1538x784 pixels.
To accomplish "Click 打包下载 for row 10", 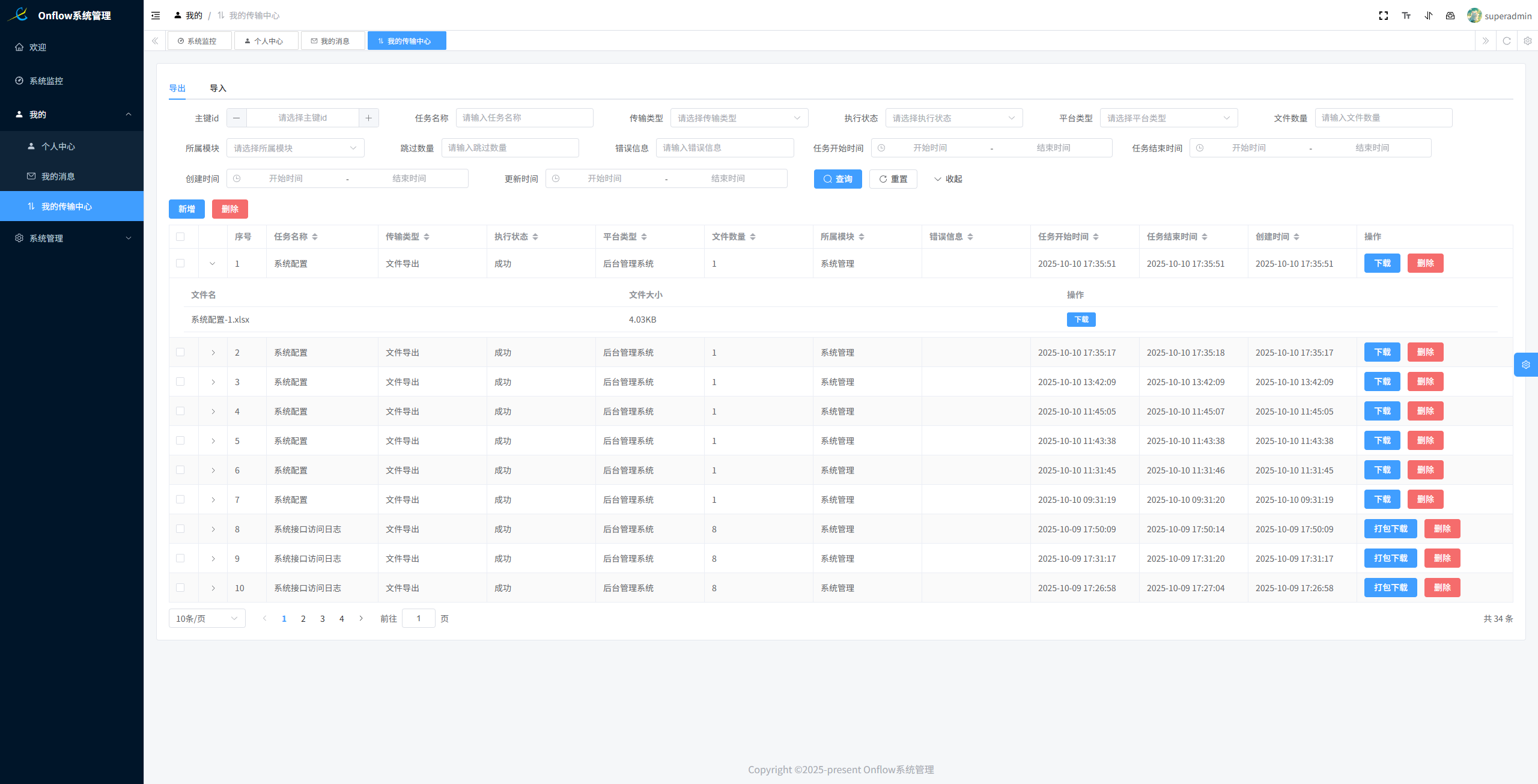I will point(1390,588).
